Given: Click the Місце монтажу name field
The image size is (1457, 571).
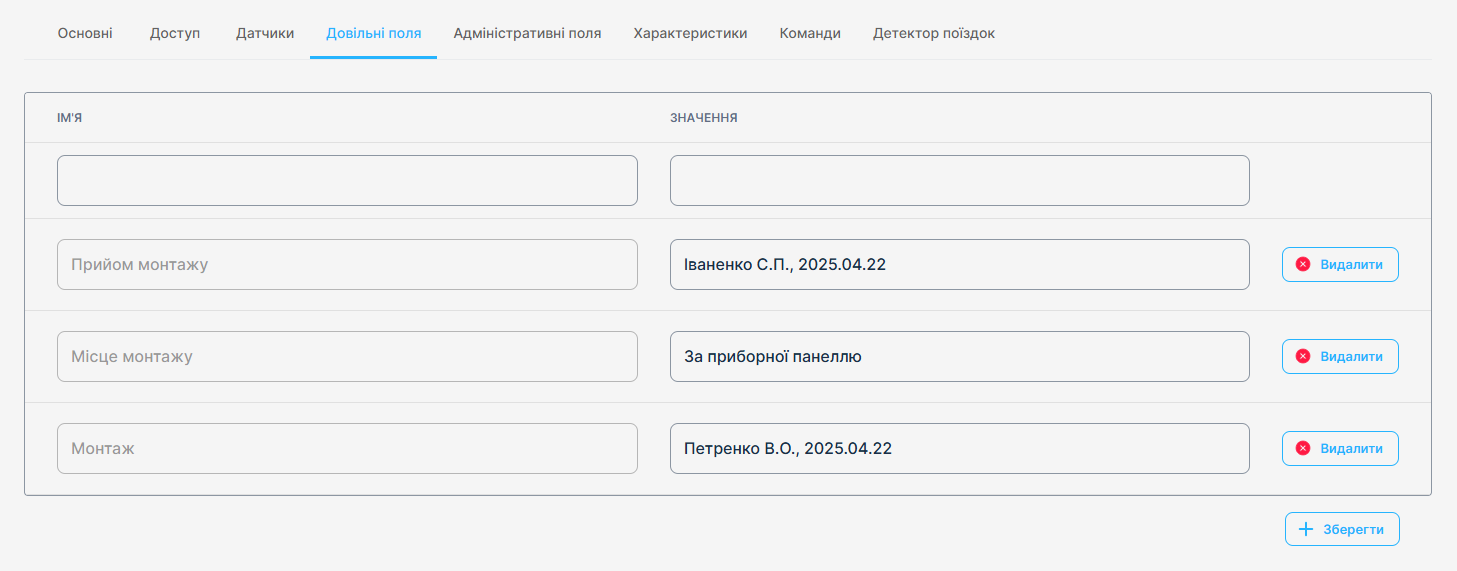Looking at the screenshot, I should (347, 356).
